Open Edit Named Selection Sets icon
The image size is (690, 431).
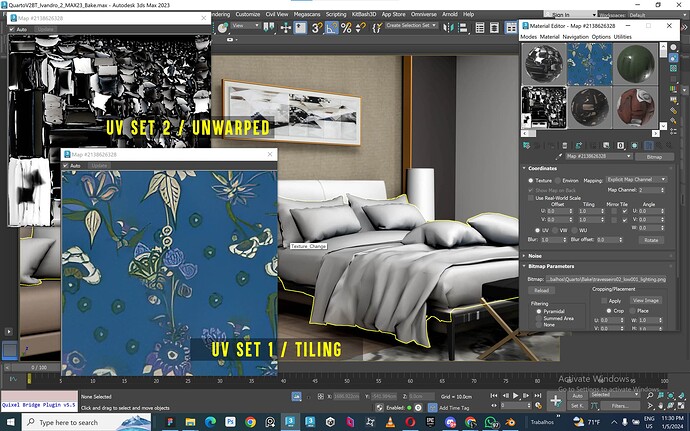377,28
